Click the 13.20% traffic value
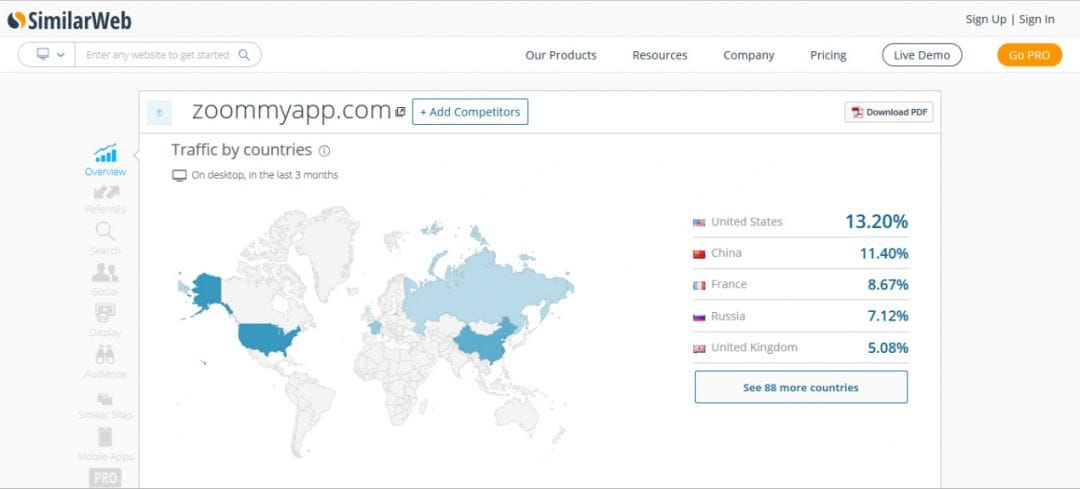This screenshot has width=1080, height=489. click(x=876, y=222)
